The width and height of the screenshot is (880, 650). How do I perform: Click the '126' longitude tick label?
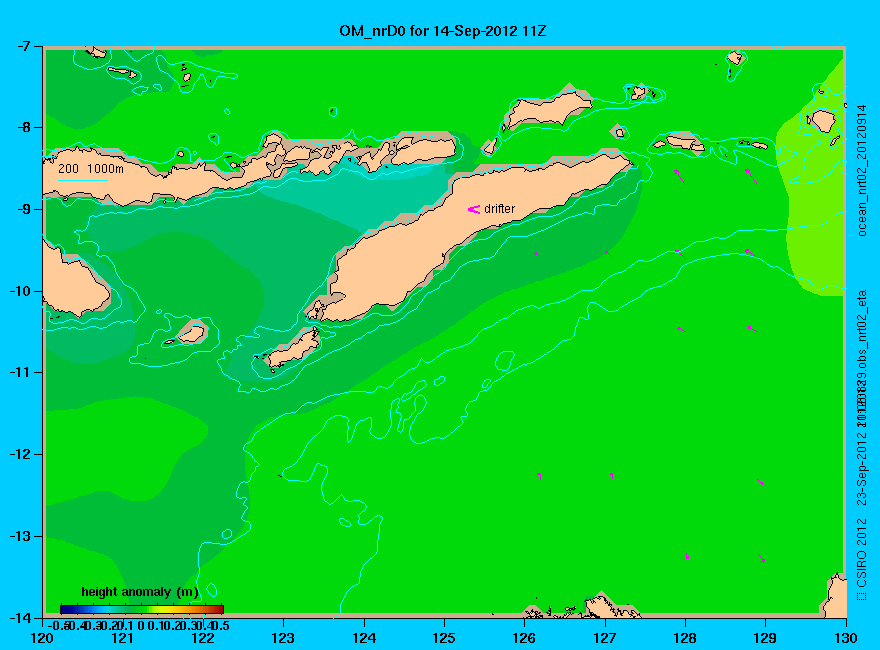[525, 638]
